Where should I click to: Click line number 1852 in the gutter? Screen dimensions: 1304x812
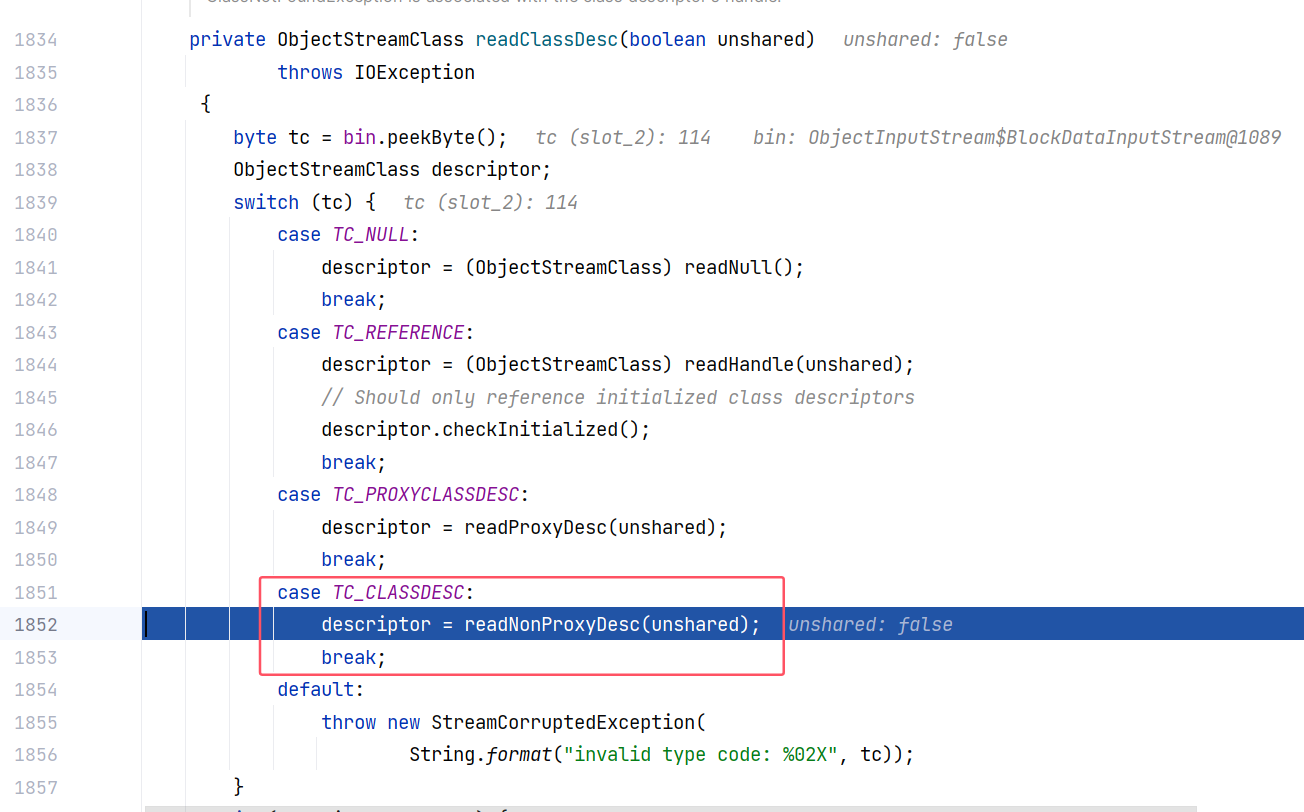[36, 625]
